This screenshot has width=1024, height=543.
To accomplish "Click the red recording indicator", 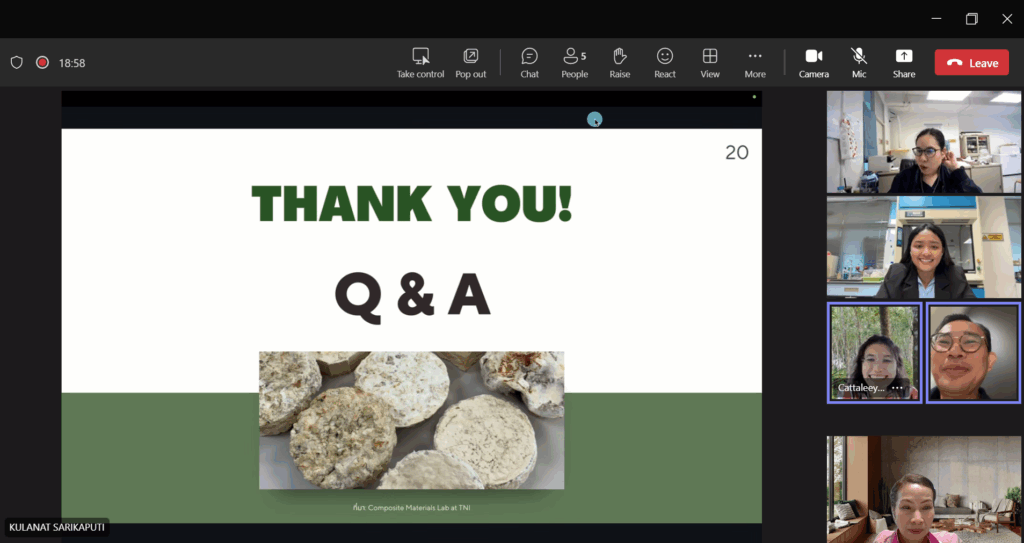I will click(x=42, y=62).
